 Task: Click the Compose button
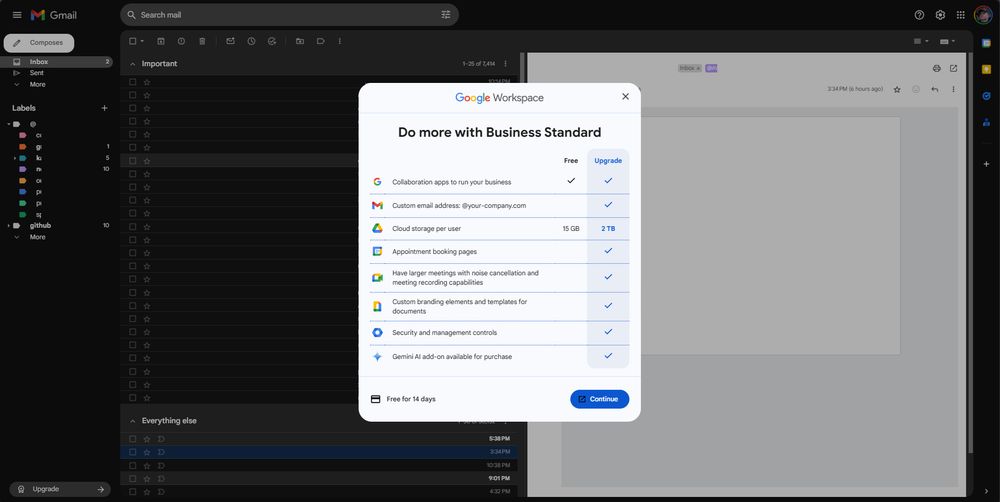point(39,43)
